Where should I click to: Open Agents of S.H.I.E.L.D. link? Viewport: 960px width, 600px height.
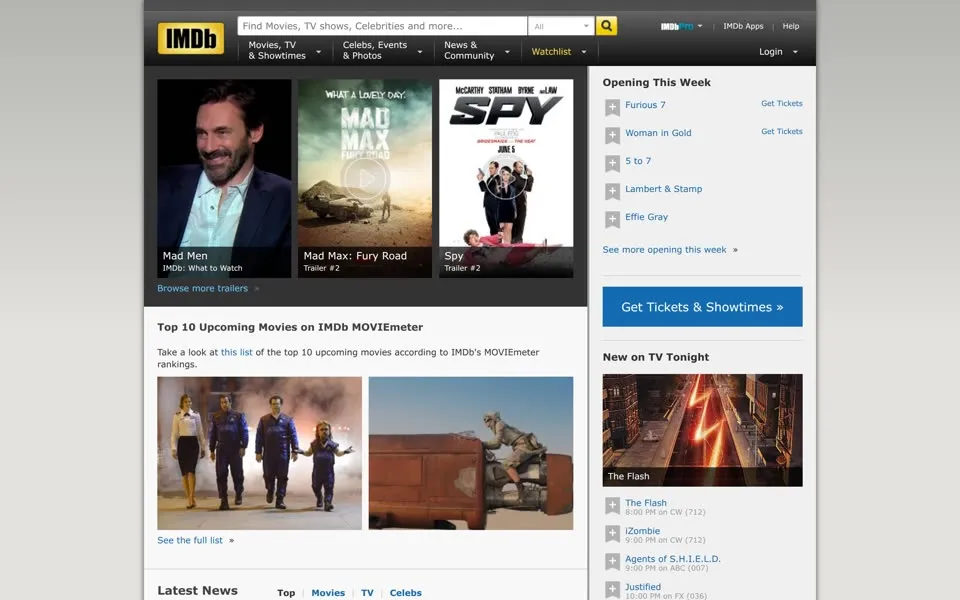672,559
